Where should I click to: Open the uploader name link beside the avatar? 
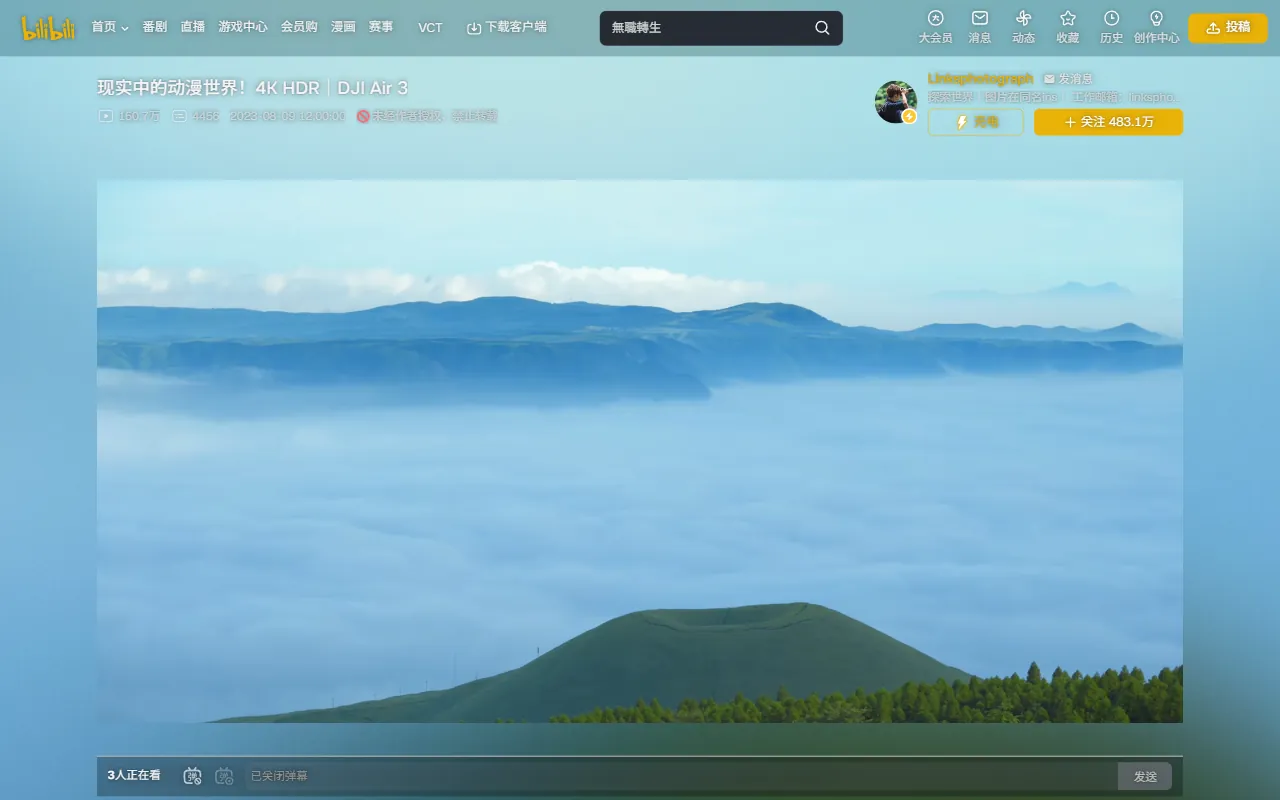(980, 78)
